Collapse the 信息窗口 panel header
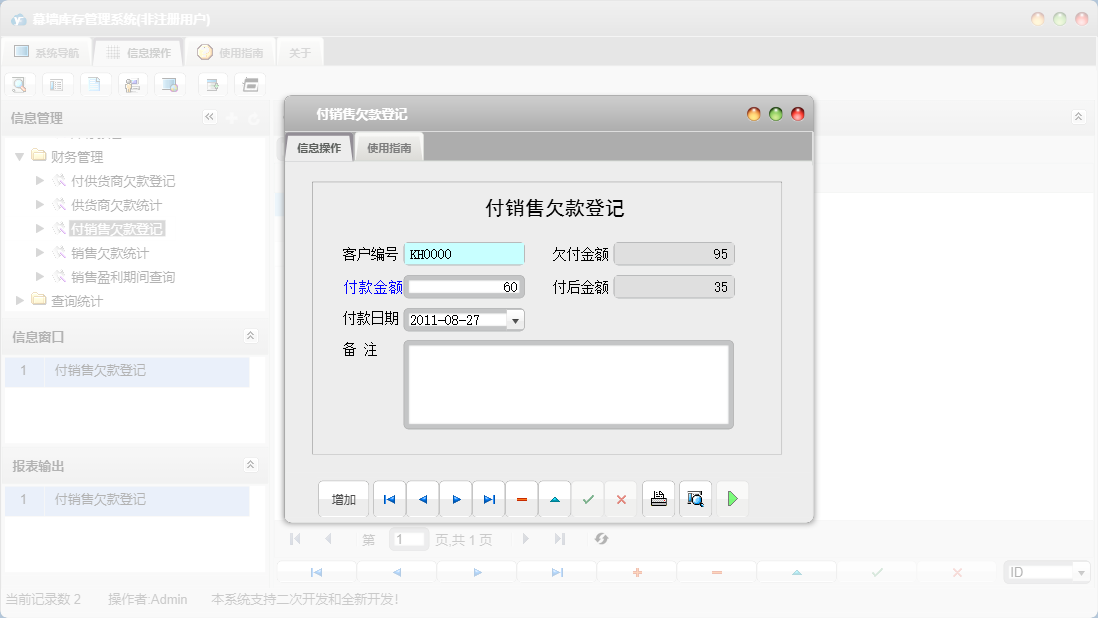 pyautogui.click(x=251, y=336)
